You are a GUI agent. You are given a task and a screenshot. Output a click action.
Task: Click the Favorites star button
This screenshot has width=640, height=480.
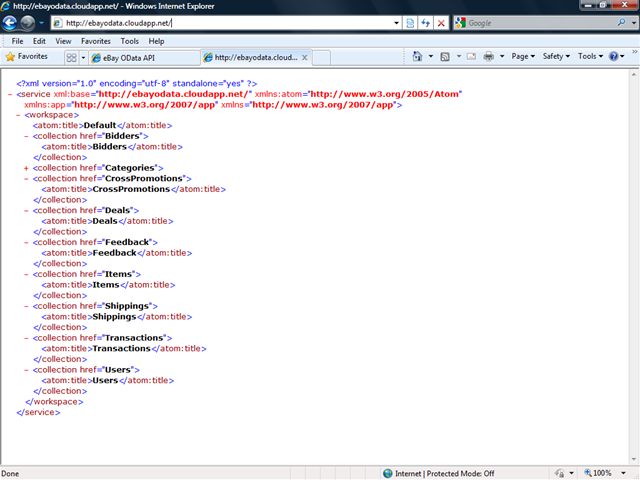[x=27, y=57]
